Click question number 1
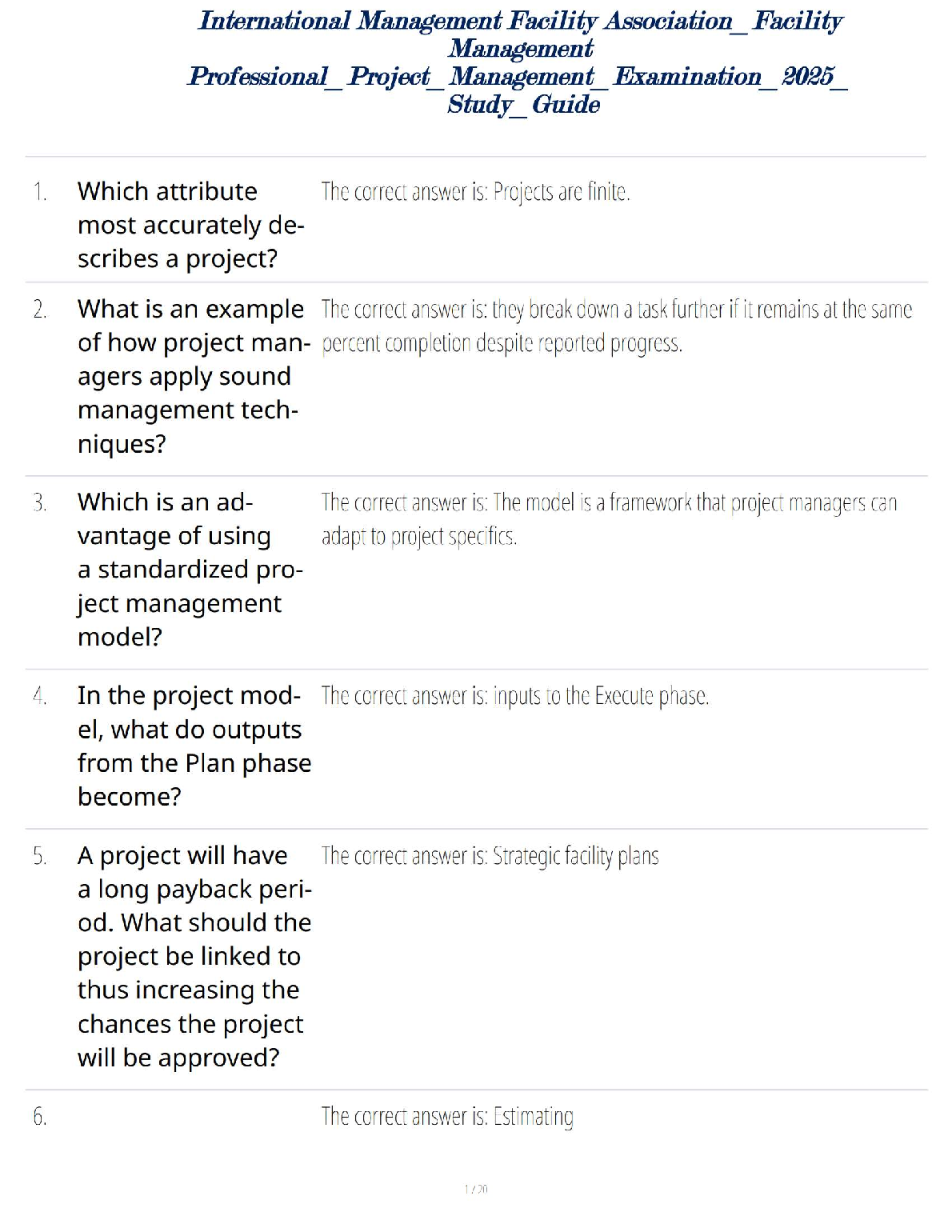 40,192
